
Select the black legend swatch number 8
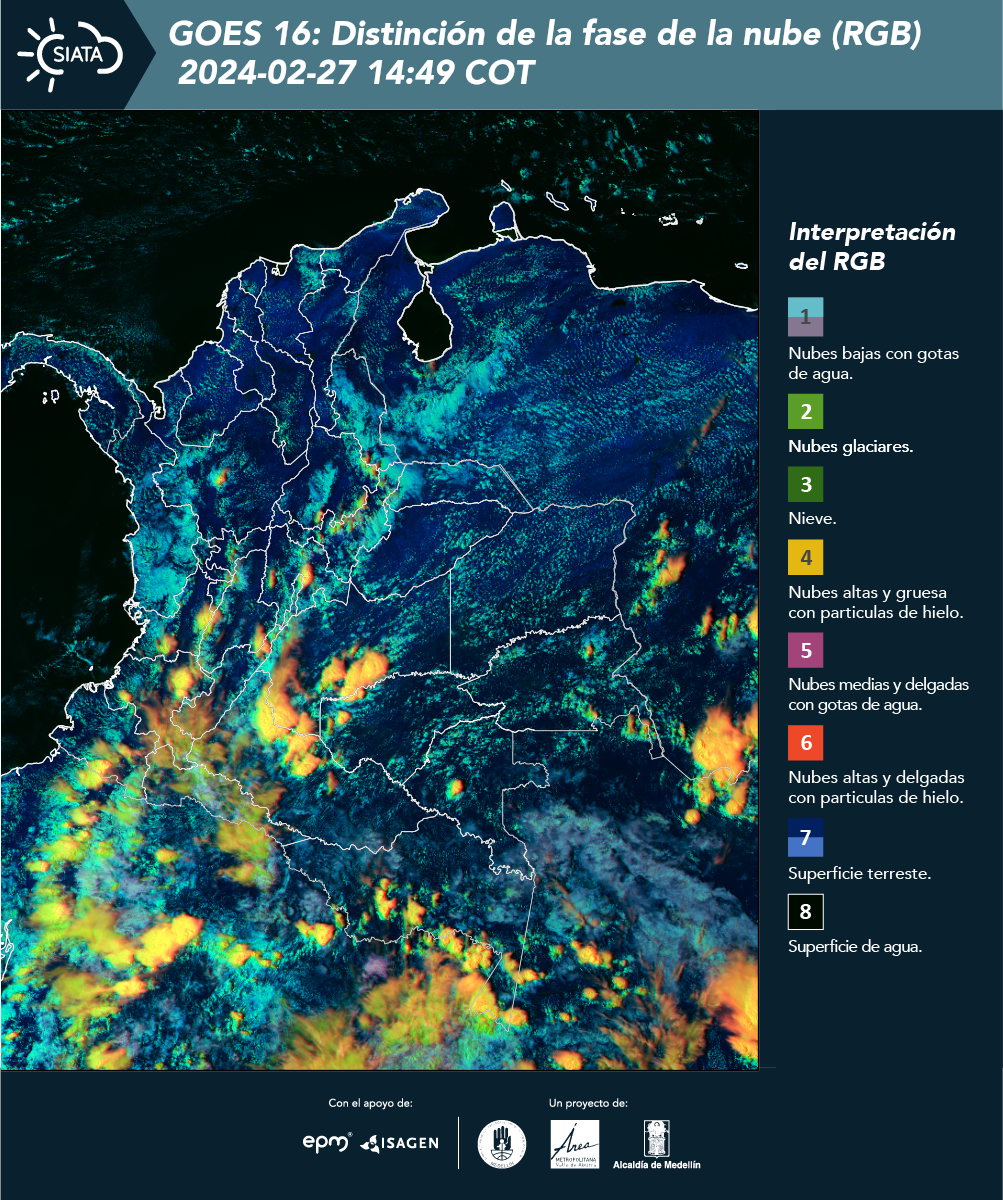coord(805,912)
